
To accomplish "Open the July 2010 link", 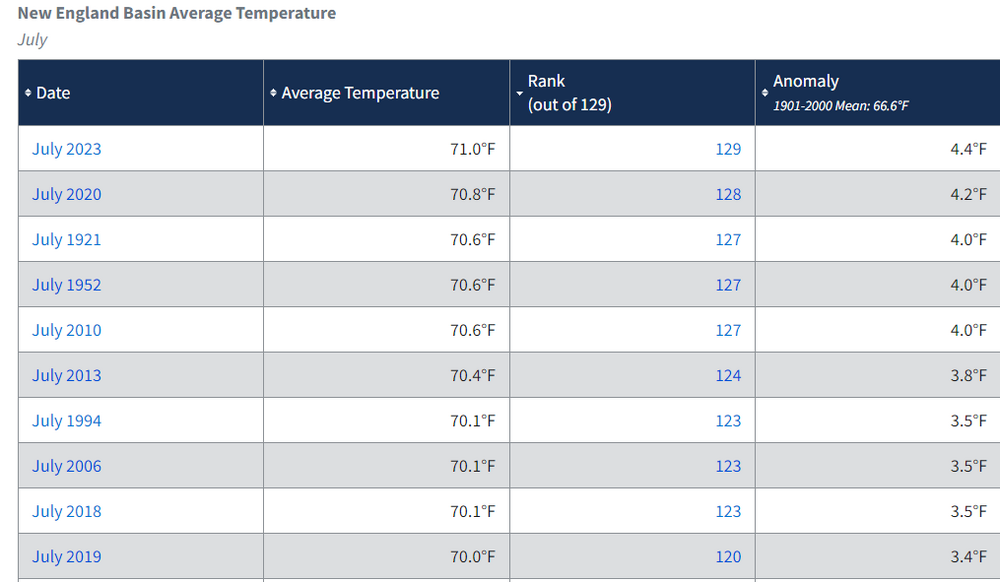I will click(67, 330).
